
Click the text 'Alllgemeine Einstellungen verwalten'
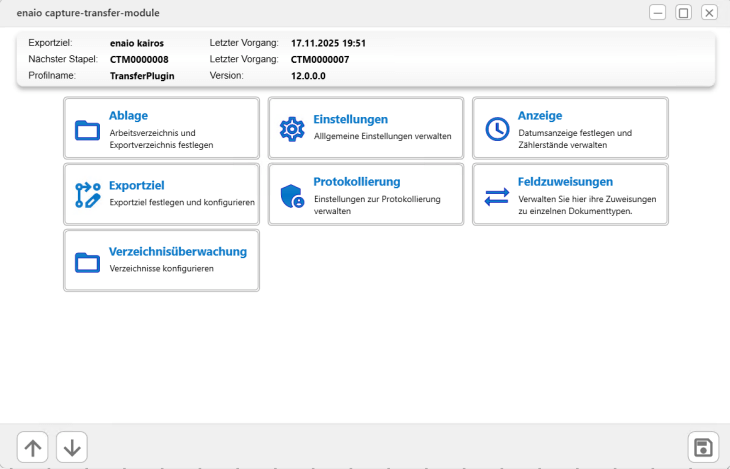tap(383, 136)
